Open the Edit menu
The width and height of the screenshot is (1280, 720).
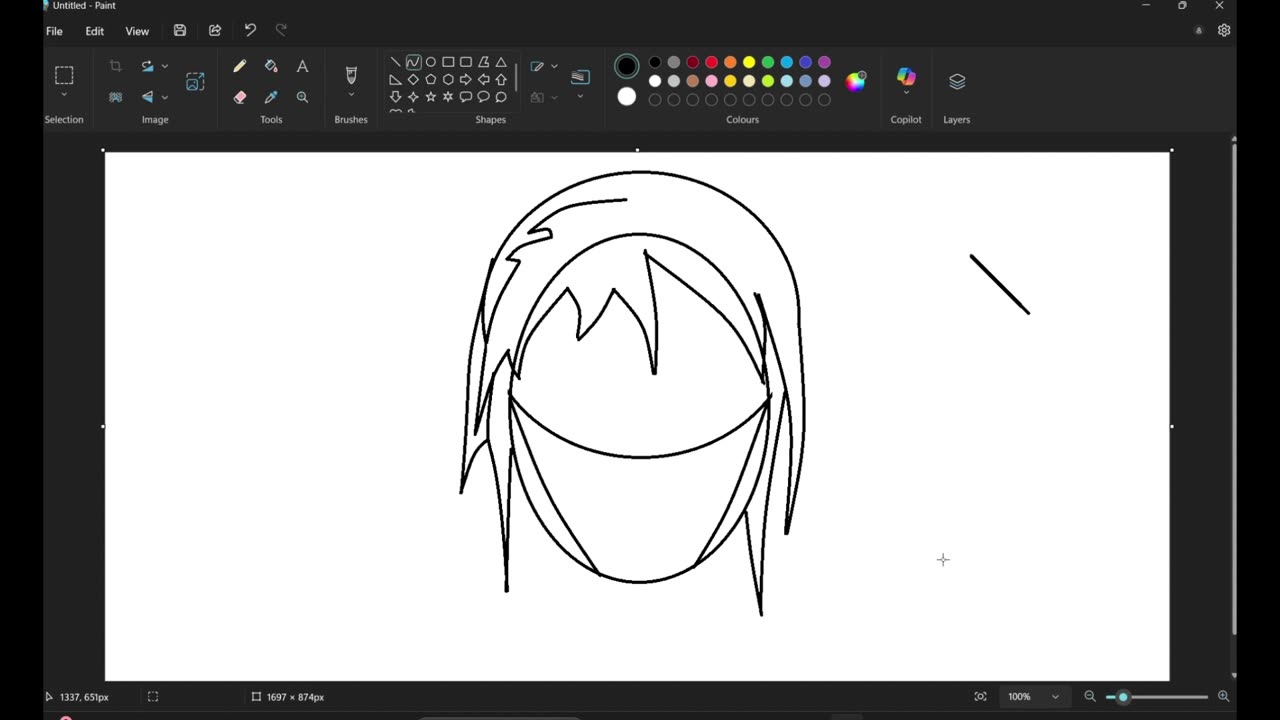point(94,31)
